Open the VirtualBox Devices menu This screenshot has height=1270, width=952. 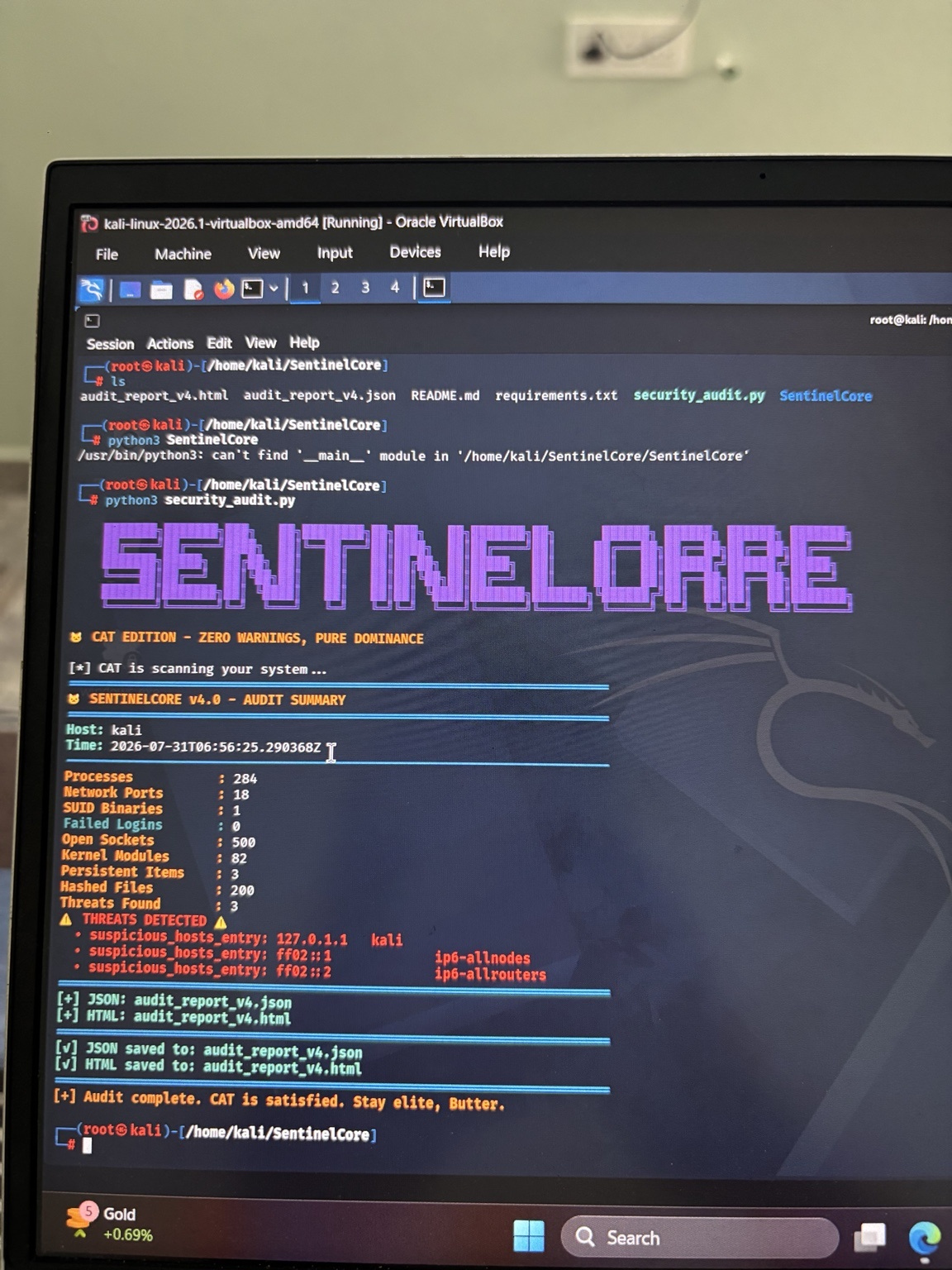(415, 251)
